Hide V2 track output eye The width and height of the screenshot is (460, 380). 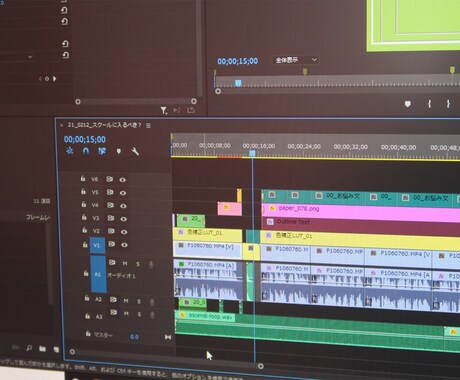click(124, 232)
